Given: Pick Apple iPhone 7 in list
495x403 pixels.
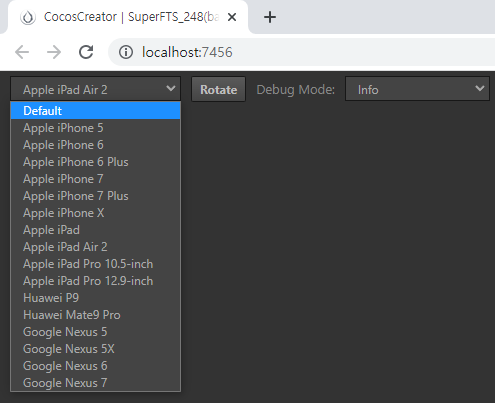Looking at the screenshot, I should click(x=96, y=179).
